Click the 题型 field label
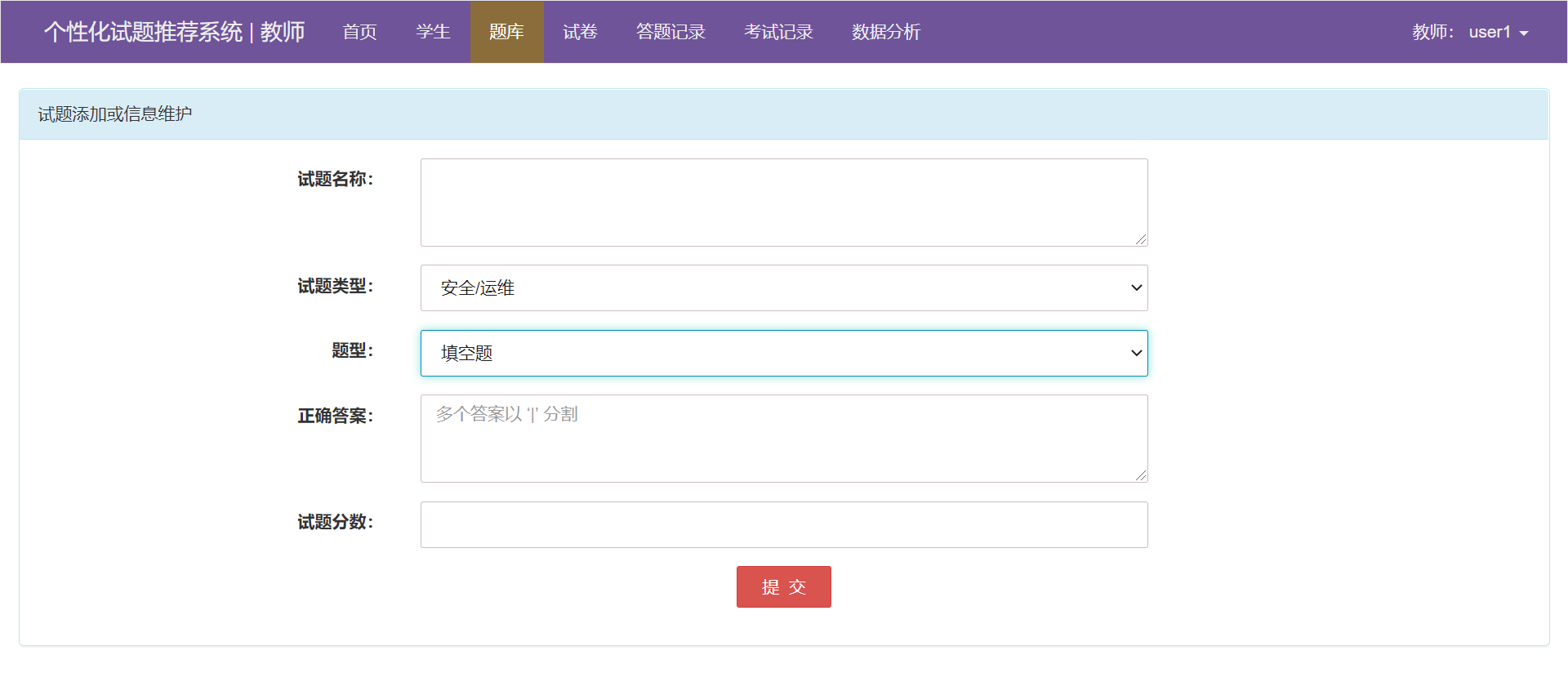The width and height of the screenshot is (1568, 673). tap(353, 350)
